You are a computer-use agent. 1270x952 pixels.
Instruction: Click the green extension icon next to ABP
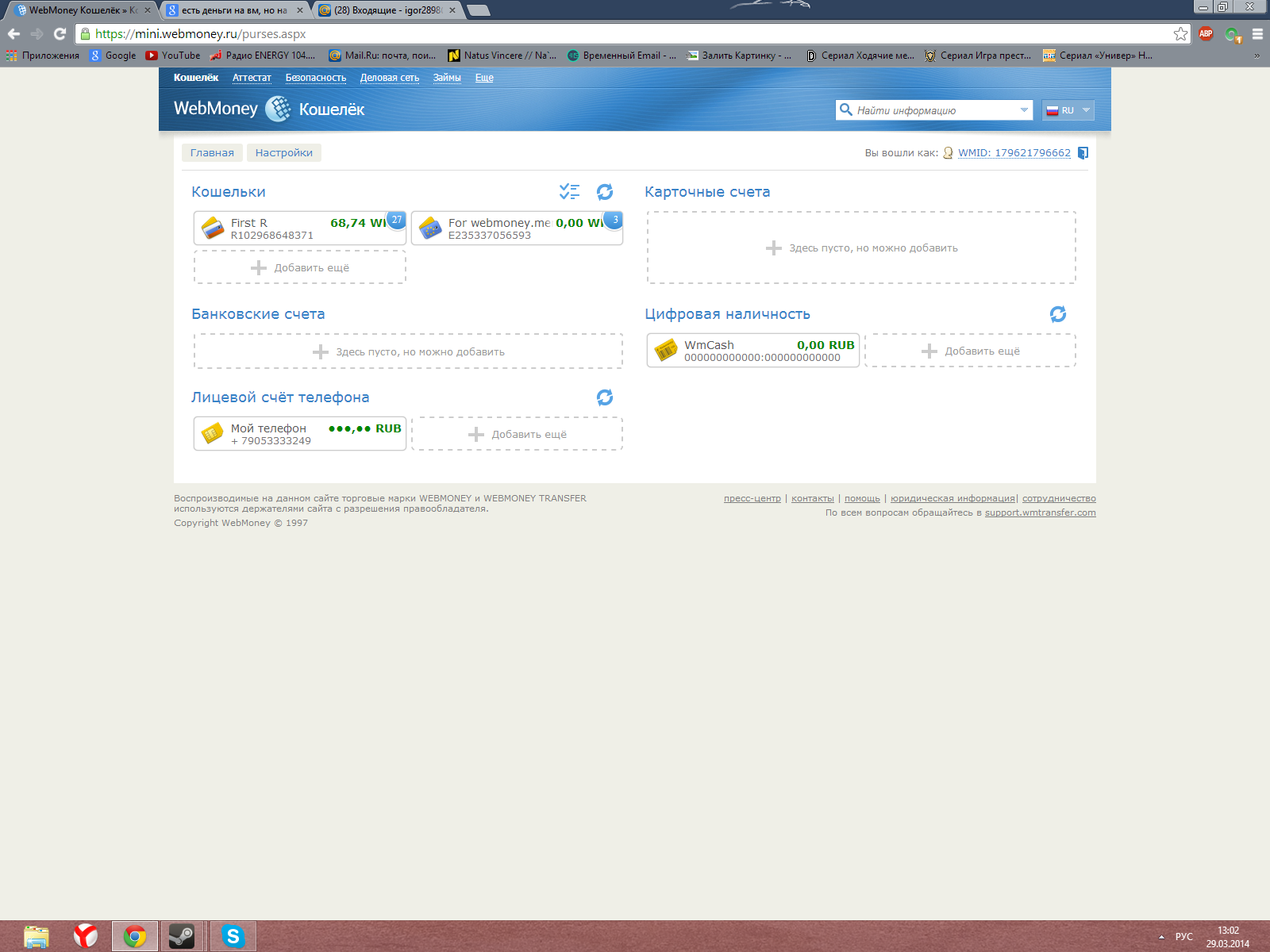[1233, 34]
